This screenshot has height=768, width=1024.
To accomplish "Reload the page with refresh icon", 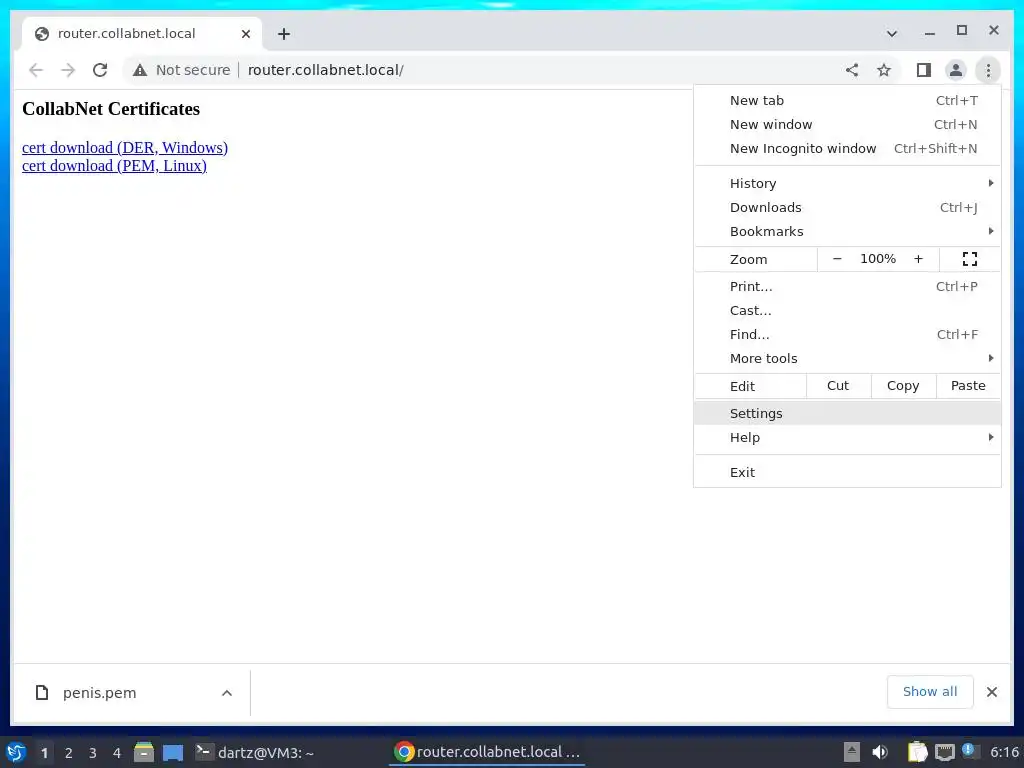I will click(x=100, y=70).
